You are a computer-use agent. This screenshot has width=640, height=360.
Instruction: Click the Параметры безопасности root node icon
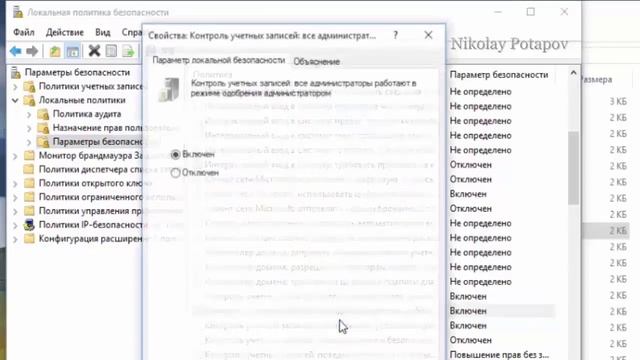coord(16,73)
